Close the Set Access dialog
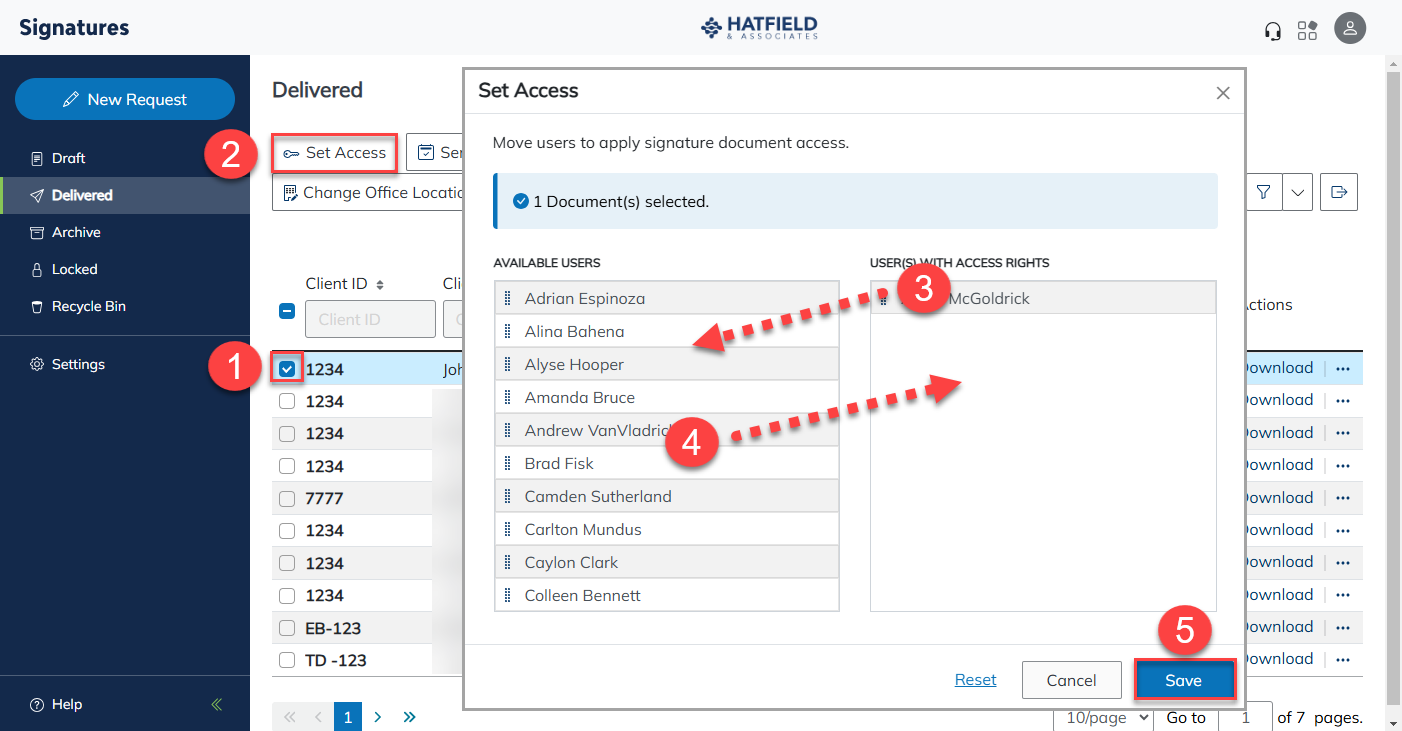Viewport: 1402px width, 731px height. (x=1222, y=93)
